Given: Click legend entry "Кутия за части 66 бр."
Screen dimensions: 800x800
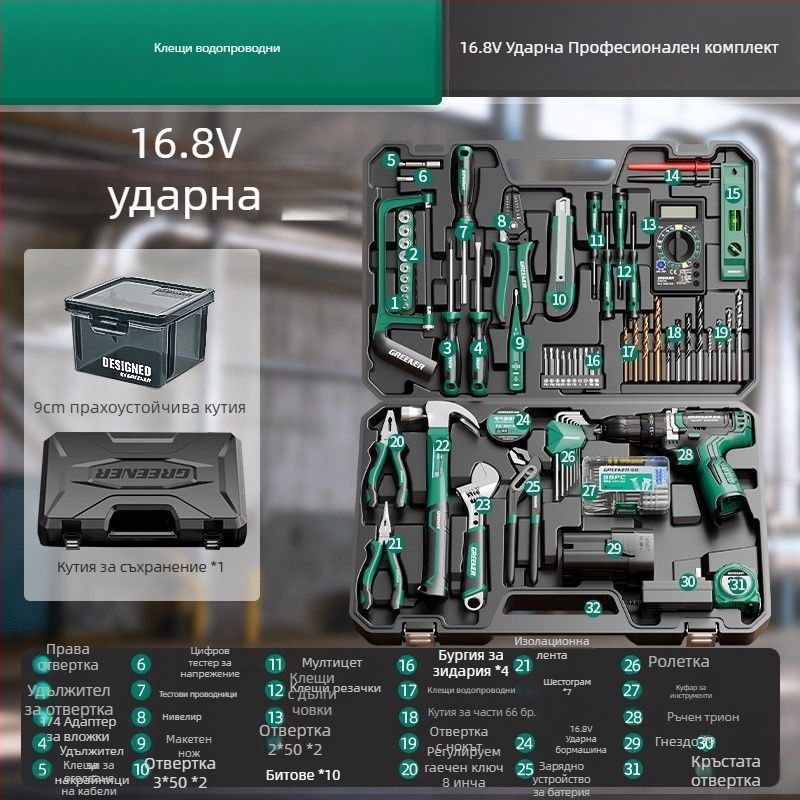Looking at the screenshot, I should (x=482, y=712).
